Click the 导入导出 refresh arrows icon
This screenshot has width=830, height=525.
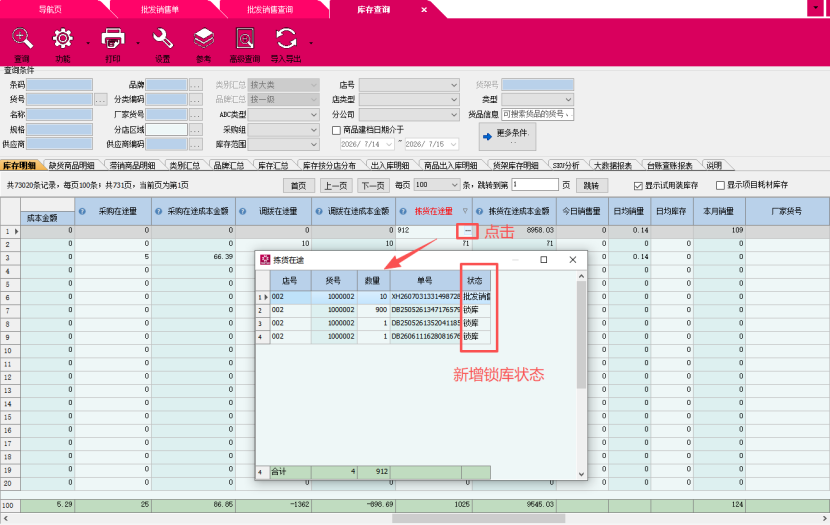(286, 39)
